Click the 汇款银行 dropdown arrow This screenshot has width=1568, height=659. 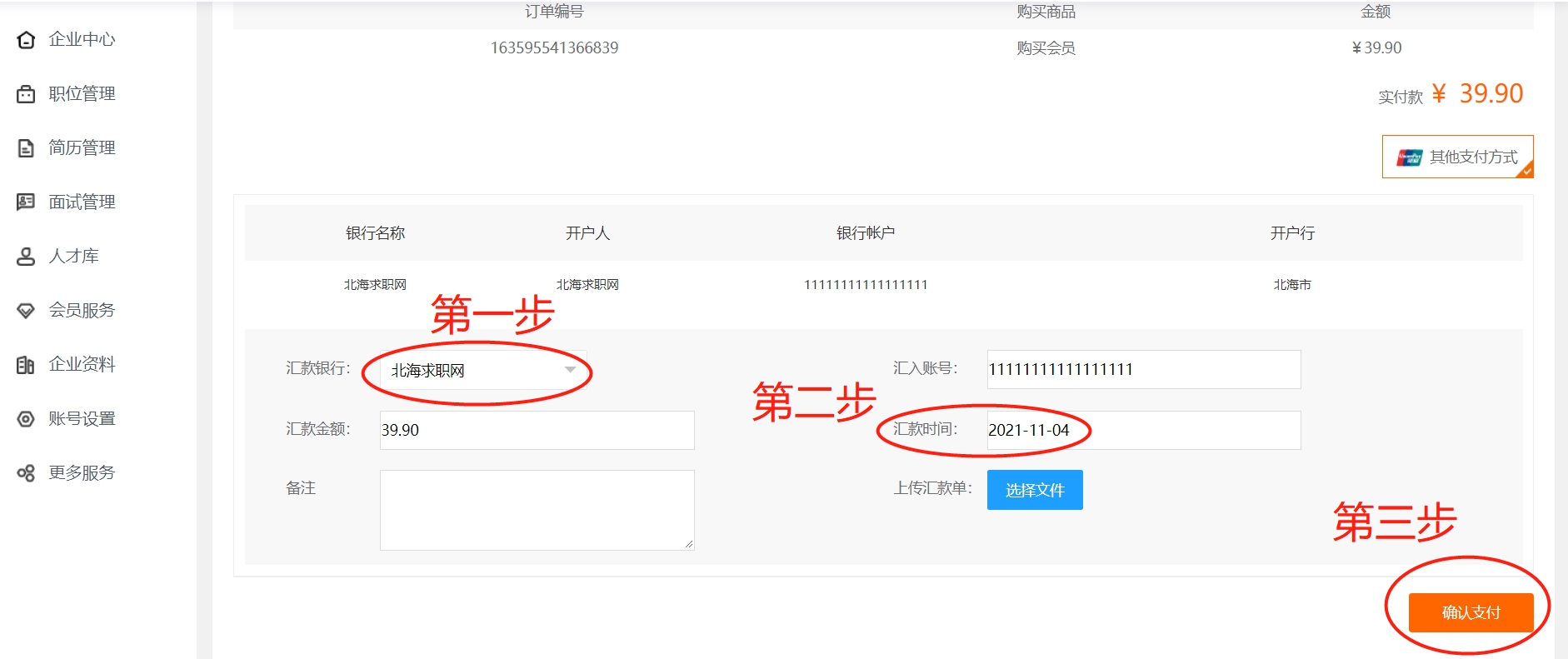click(x=570, y=370)
